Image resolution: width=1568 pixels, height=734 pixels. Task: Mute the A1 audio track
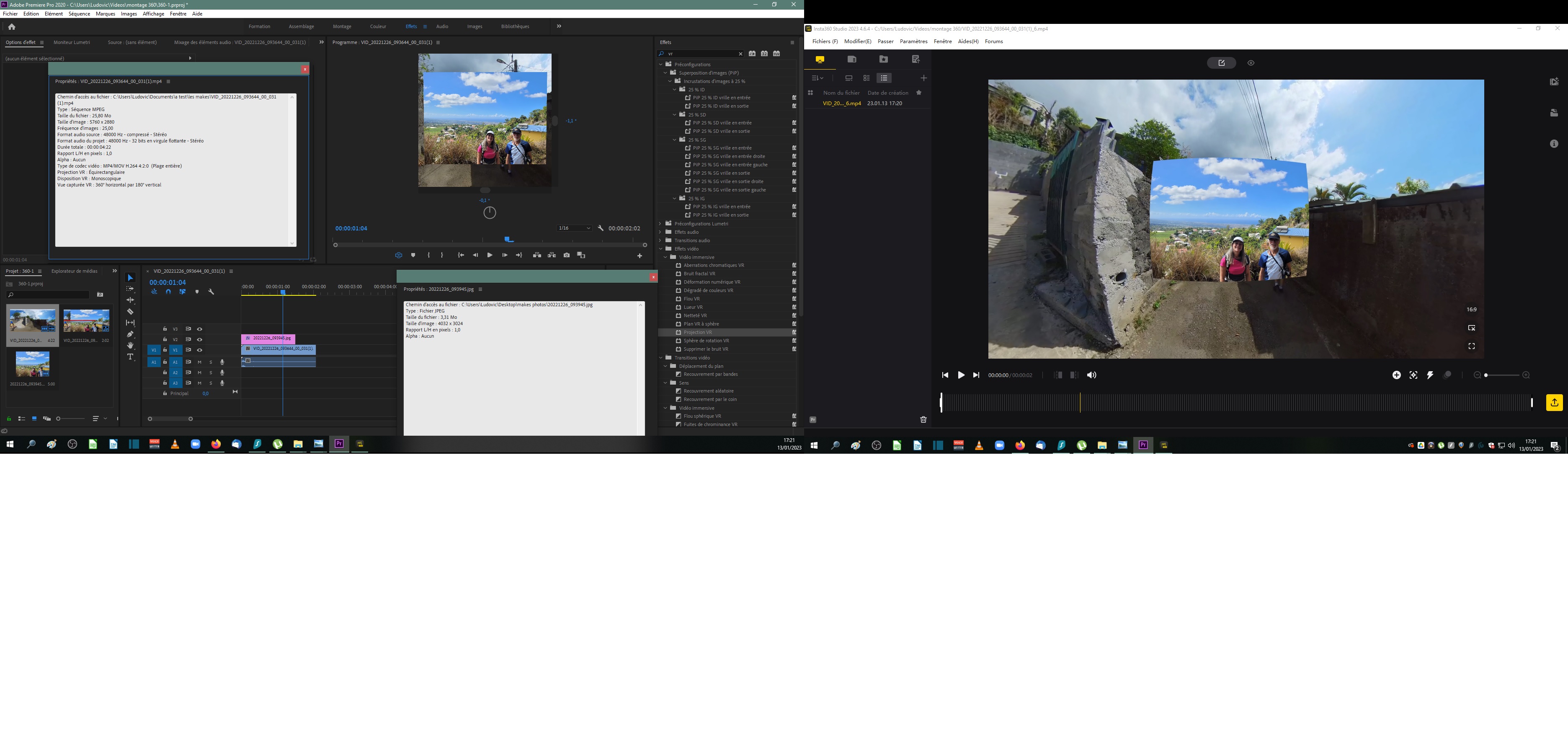(x=199, y=362)
